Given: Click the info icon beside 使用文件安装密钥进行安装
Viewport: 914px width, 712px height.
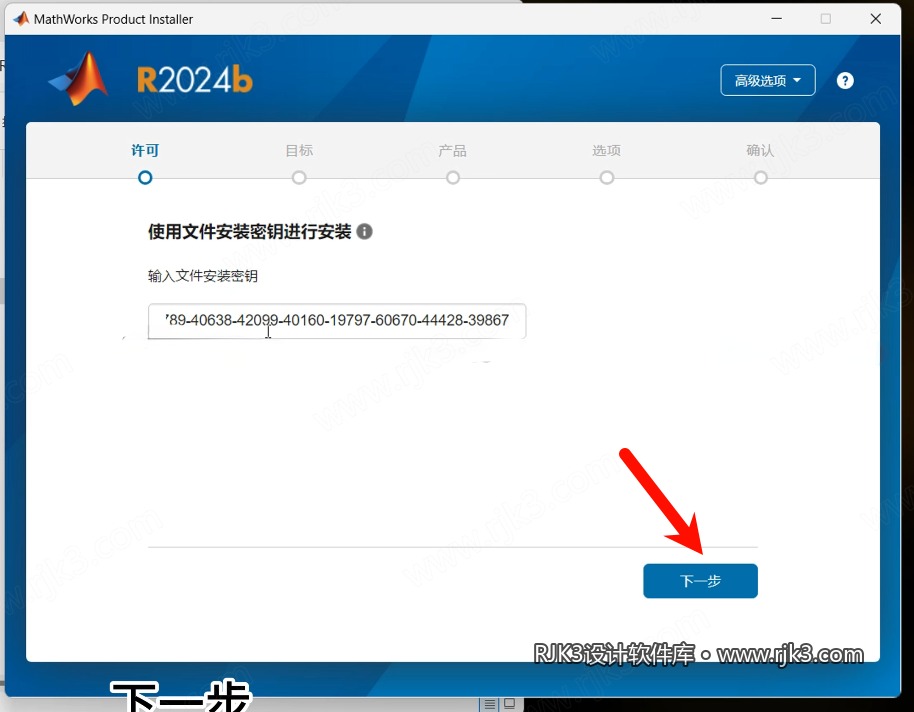Looking at the screenshot, I should coord(364,232).
